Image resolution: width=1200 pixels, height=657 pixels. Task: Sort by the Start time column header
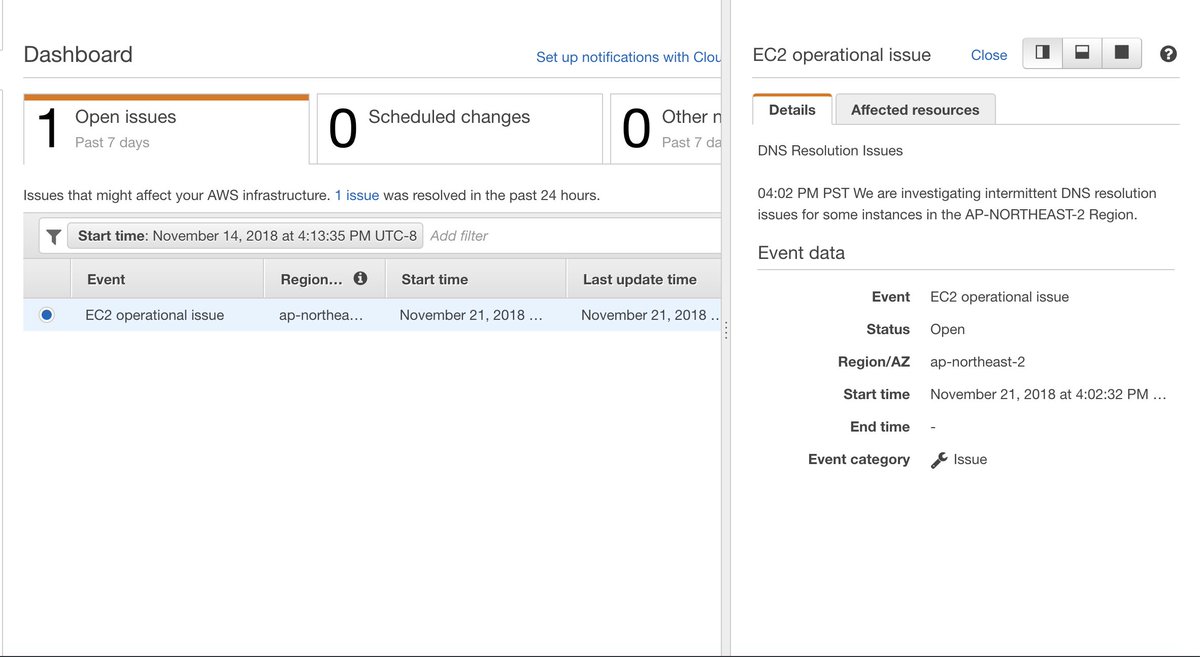tap(475, 279)
